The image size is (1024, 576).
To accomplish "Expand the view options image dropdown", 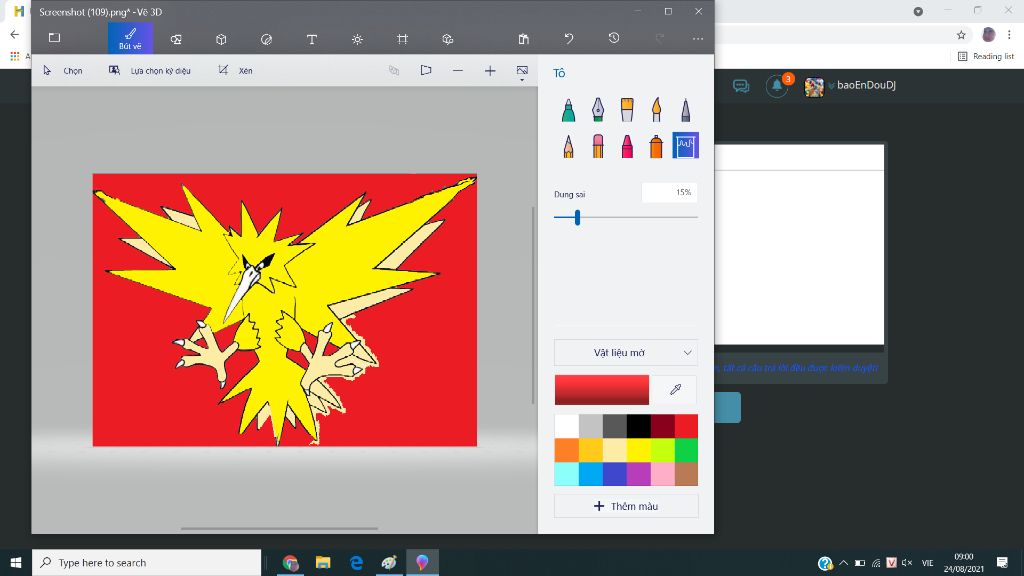I will [x=522, y=72].
